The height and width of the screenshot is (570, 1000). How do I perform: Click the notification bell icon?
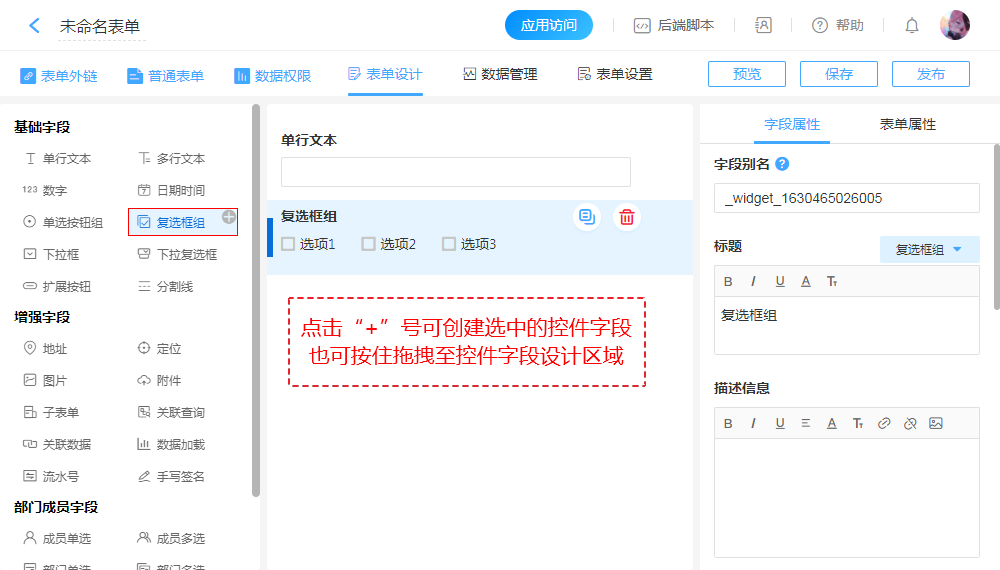[912, 26]
